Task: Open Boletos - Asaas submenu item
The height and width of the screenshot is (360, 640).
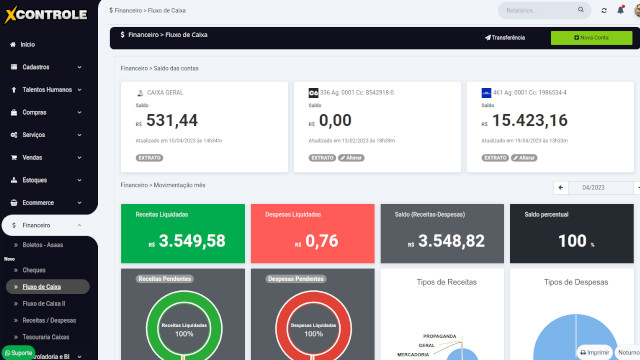Action: [x=42, y=245]
